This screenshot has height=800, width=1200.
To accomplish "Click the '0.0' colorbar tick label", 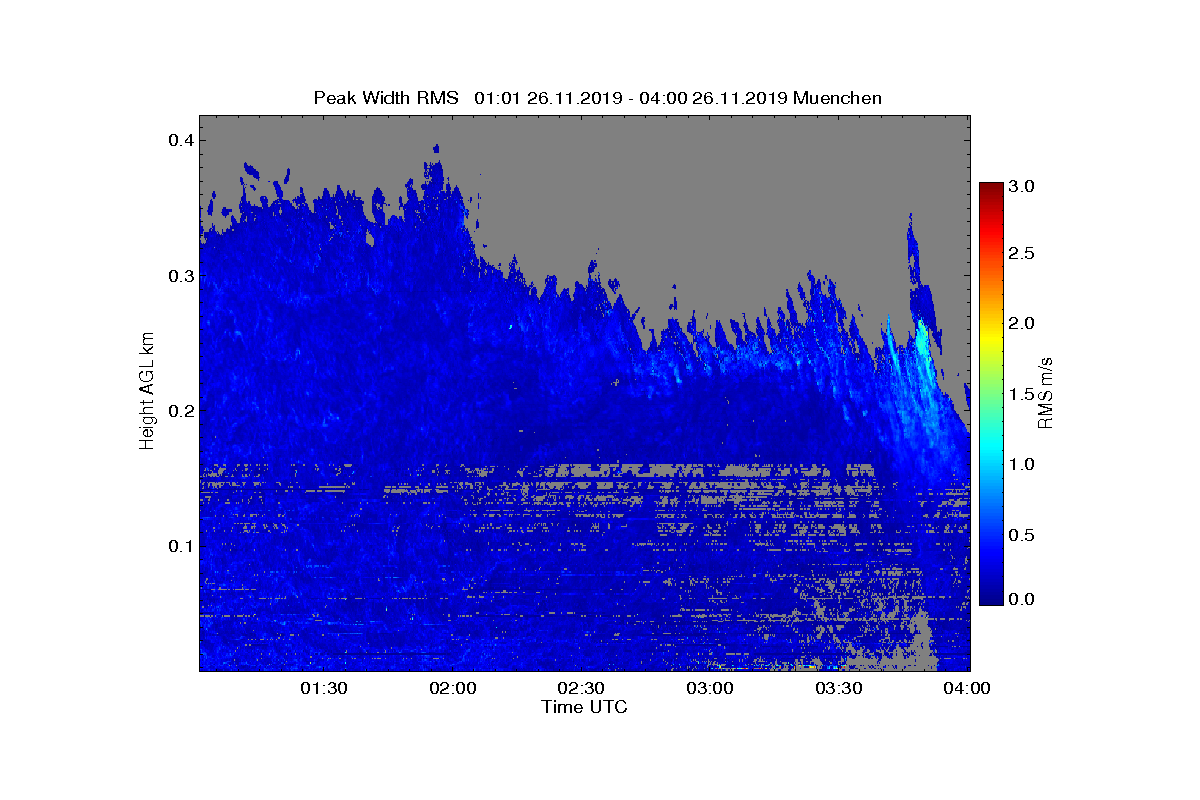I will (x=1021, y=599).
